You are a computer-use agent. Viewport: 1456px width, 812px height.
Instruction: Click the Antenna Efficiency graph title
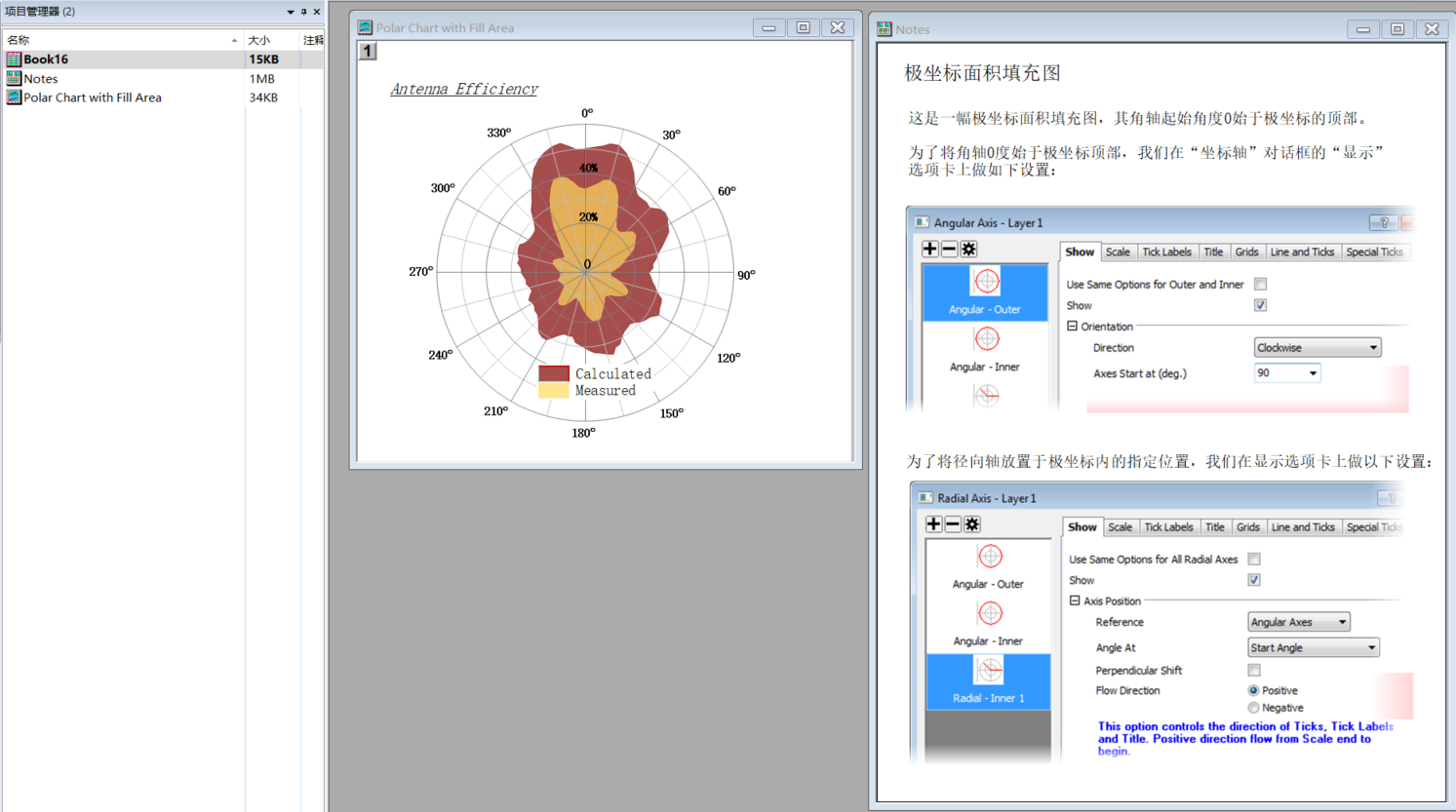(464, 89)
